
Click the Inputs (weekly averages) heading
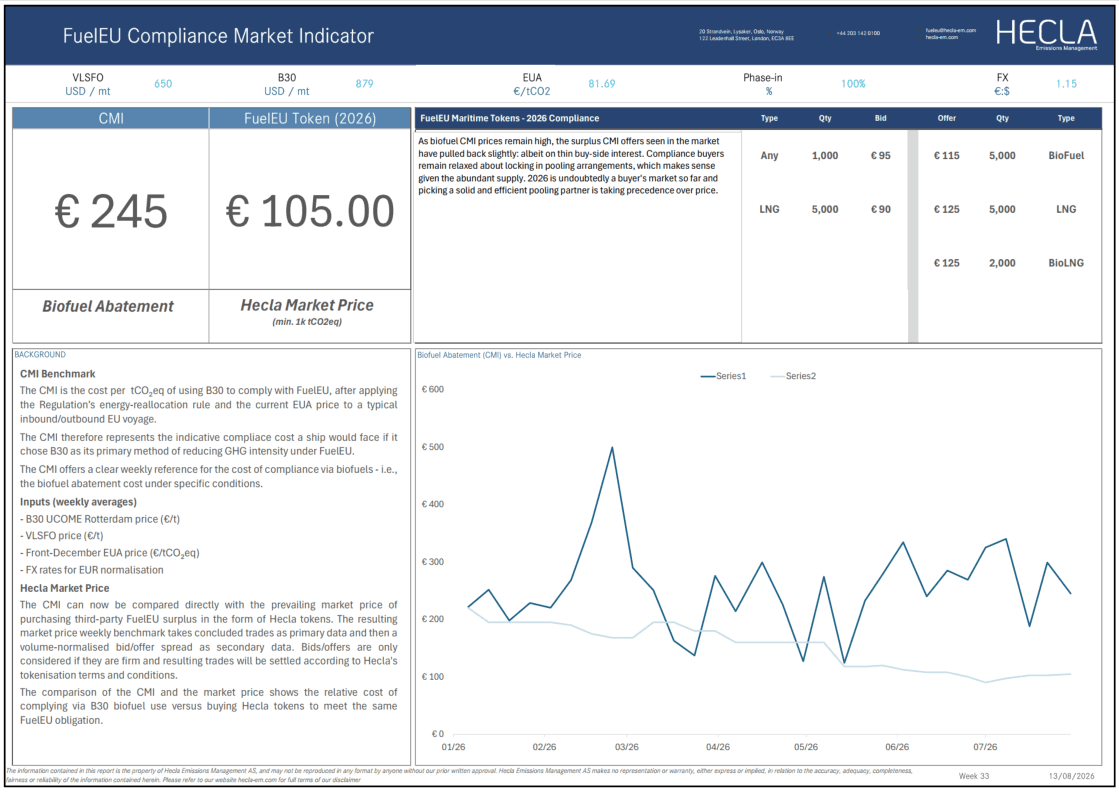[79, 502]
